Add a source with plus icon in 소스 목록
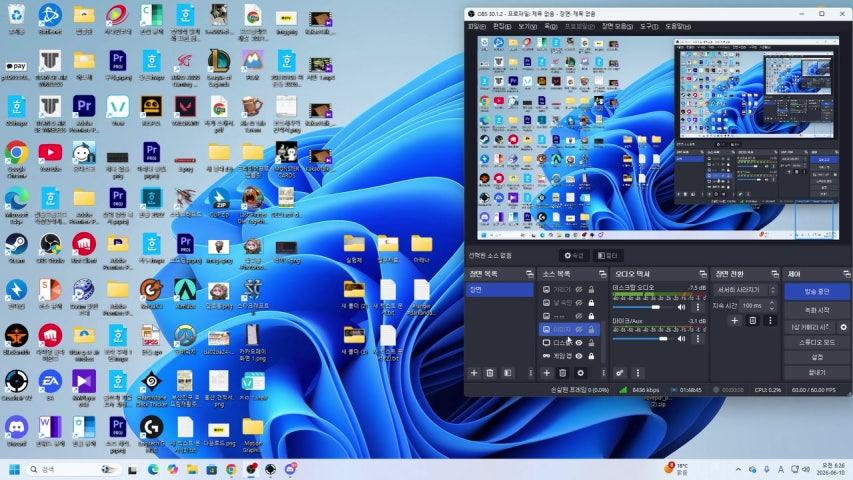 pos(547,373)
